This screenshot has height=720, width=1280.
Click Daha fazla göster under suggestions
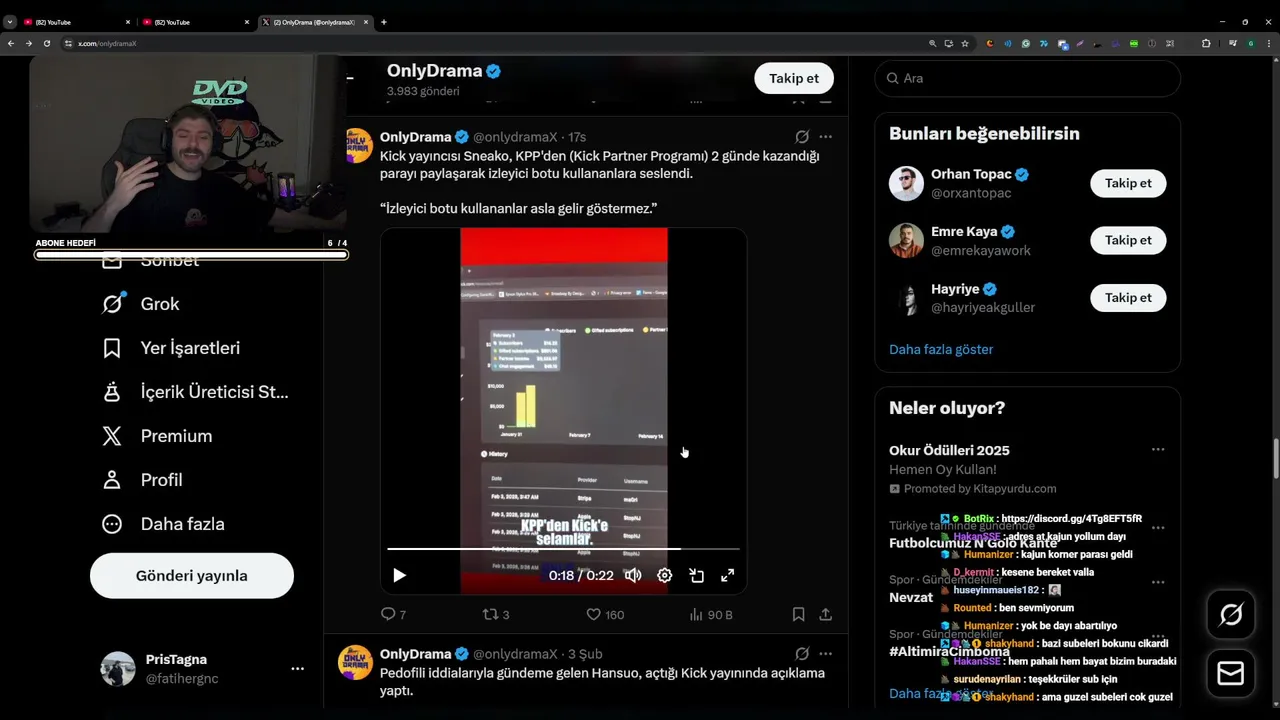941,350
